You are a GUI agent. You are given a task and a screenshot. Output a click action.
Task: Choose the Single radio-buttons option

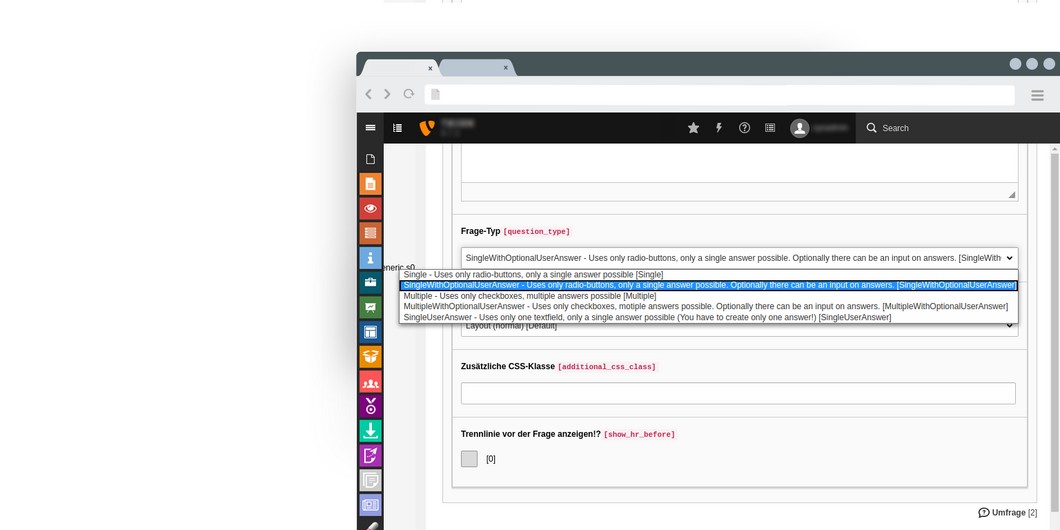click(x=708, y=274)
